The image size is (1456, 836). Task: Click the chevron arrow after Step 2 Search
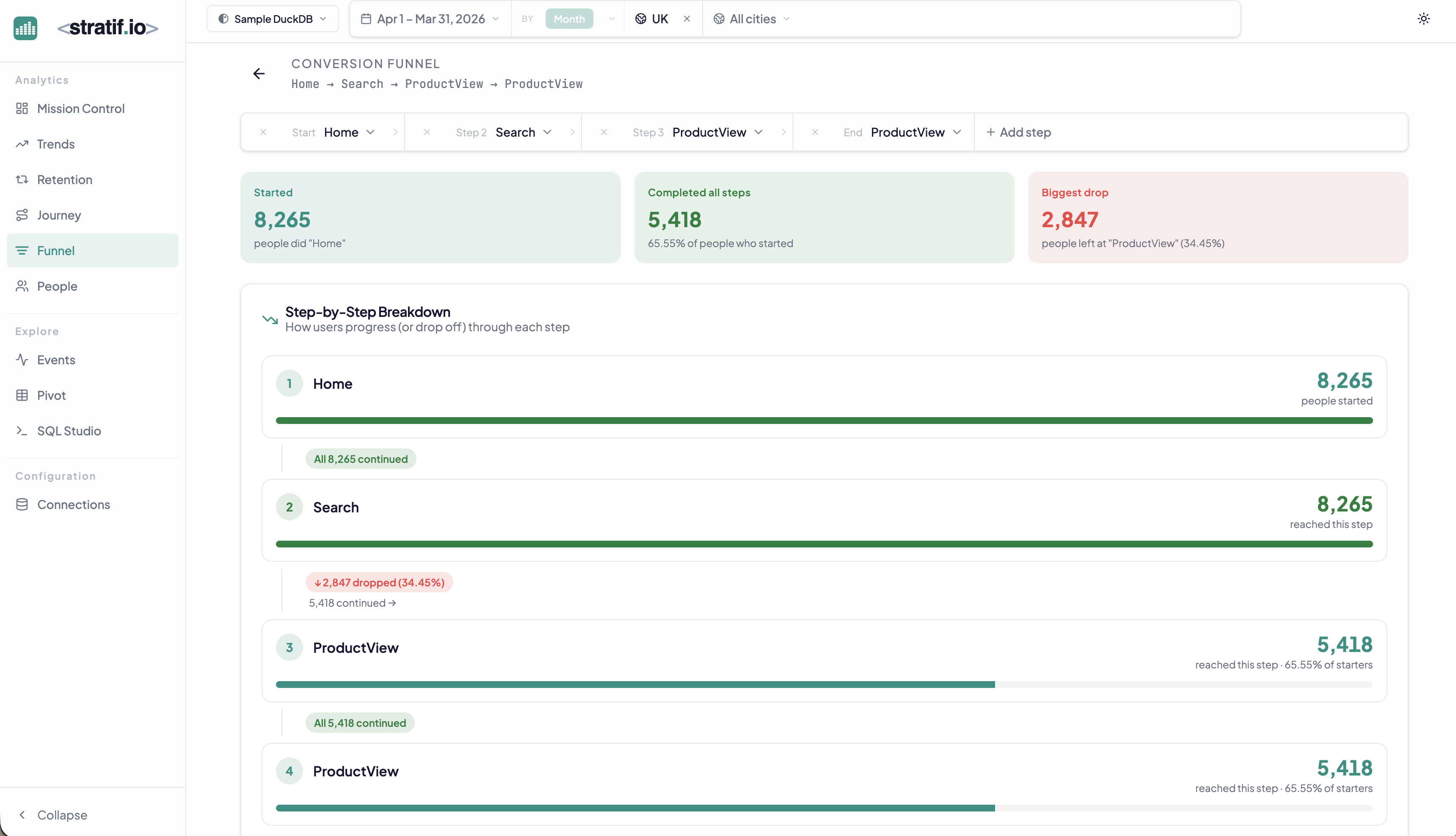point(572,132)
